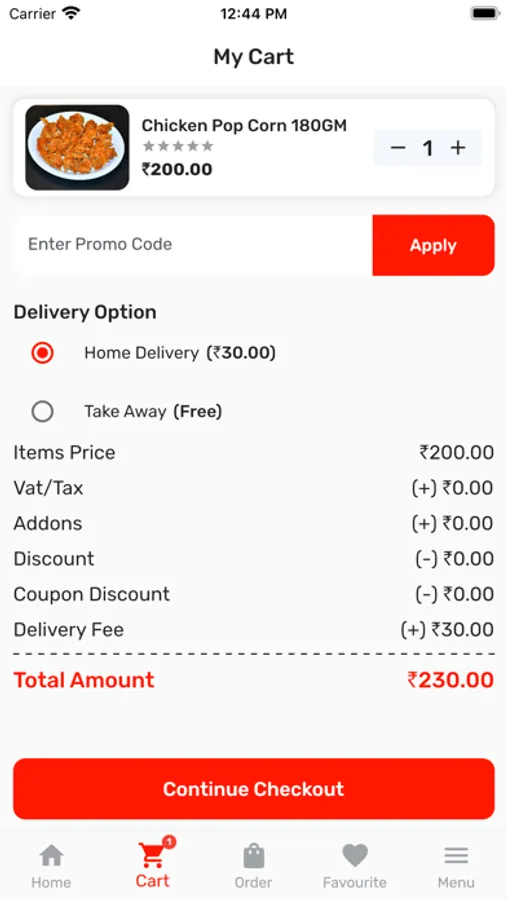Open the Order bag icon

[x=253, y=856]
